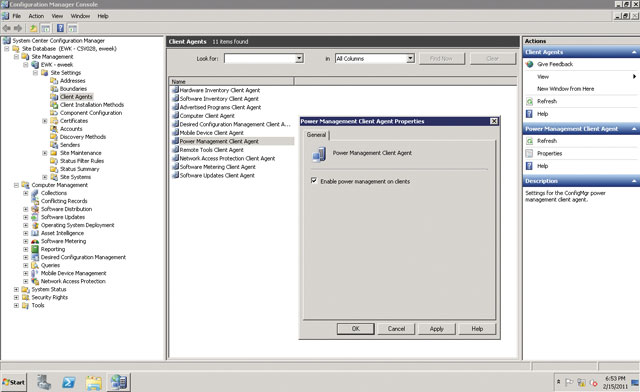Click the Software Metering tree icon

point(35,241)
